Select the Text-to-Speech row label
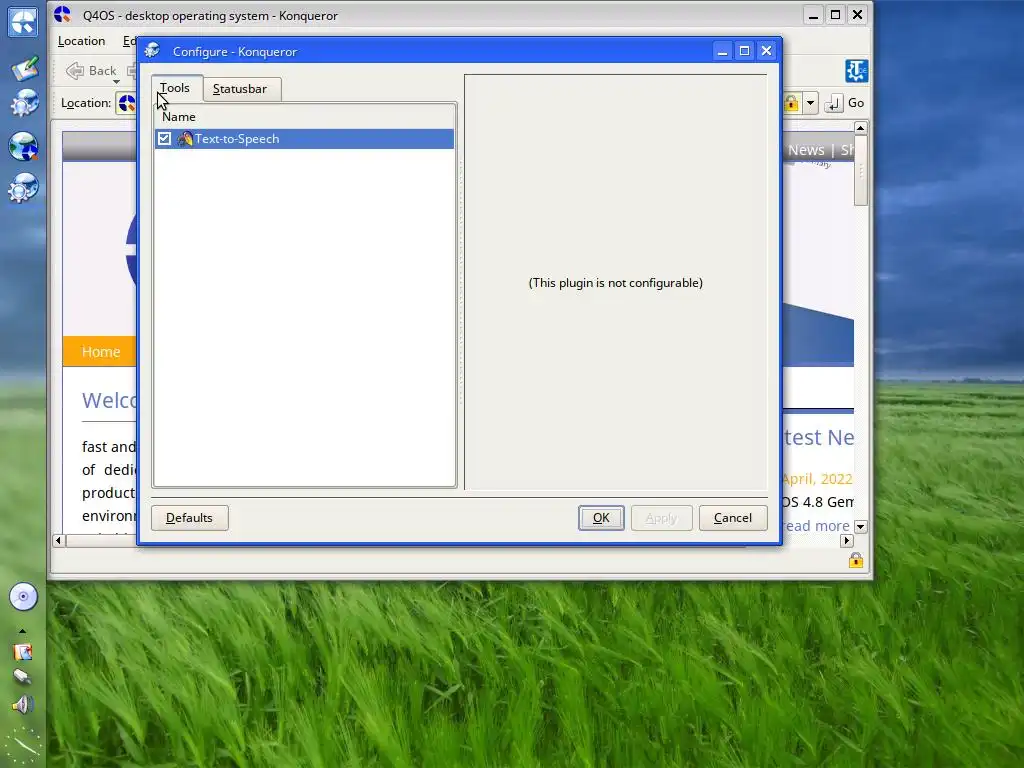 237,138
